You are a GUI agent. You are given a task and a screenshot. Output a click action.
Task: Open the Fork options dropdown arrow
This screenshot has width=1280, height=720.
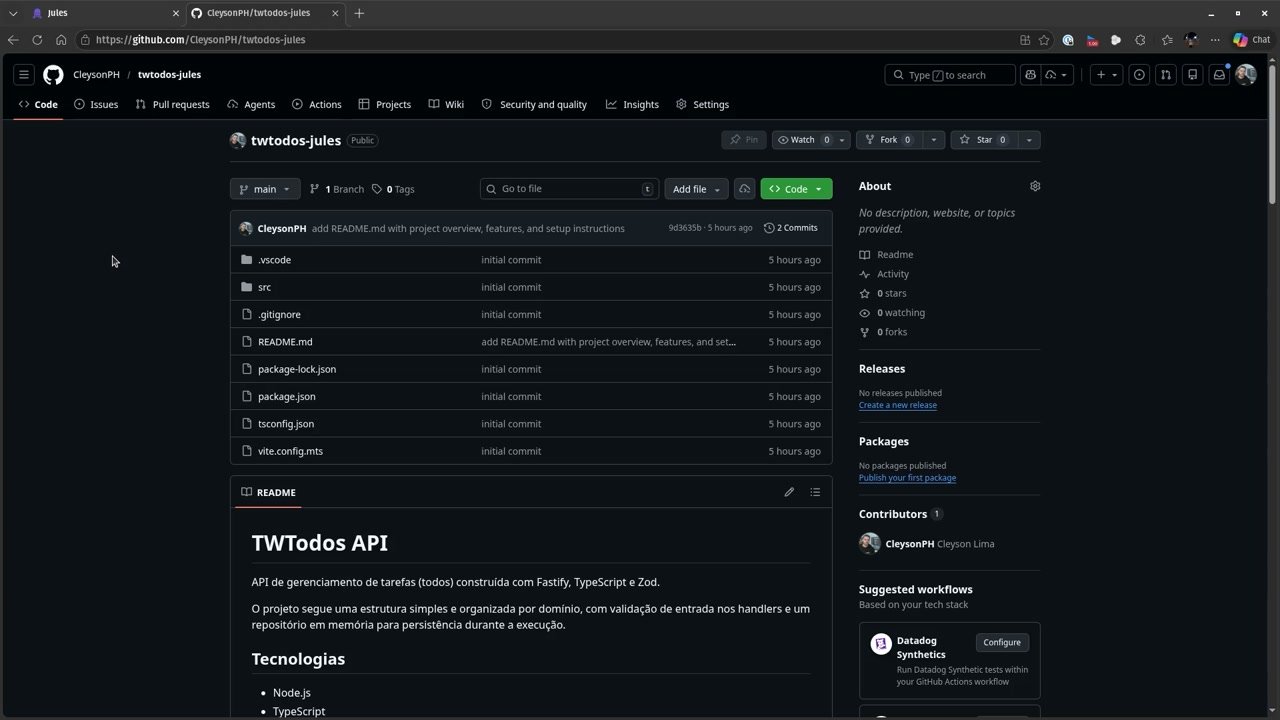(x=934, y=140)
